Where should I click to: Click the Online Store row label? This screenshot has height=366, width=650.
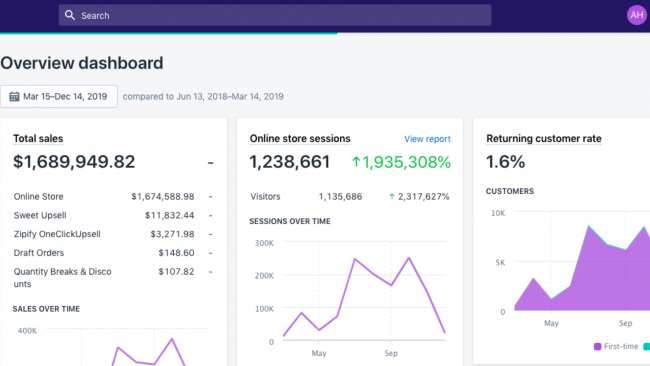coord(39,196)
